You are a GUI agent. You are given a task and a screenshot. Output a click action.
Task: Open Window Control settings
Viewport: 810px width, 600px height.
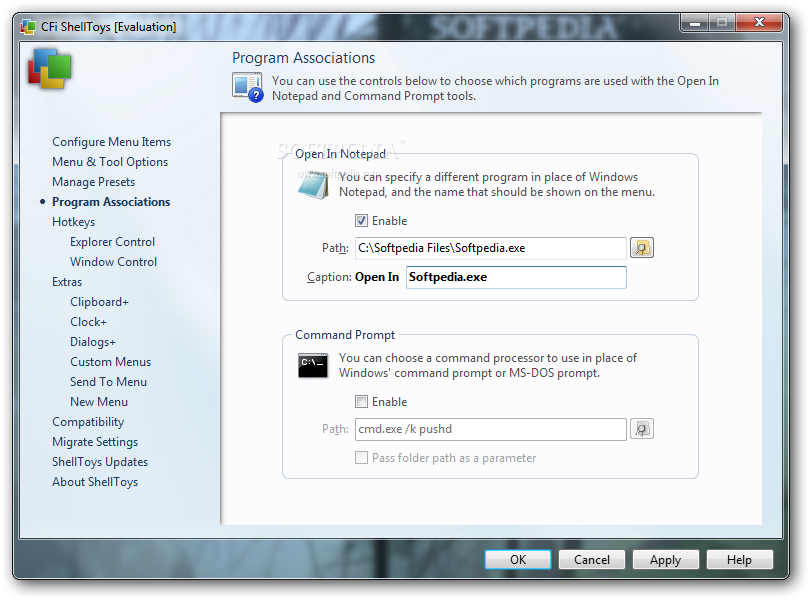click(114, 262)
